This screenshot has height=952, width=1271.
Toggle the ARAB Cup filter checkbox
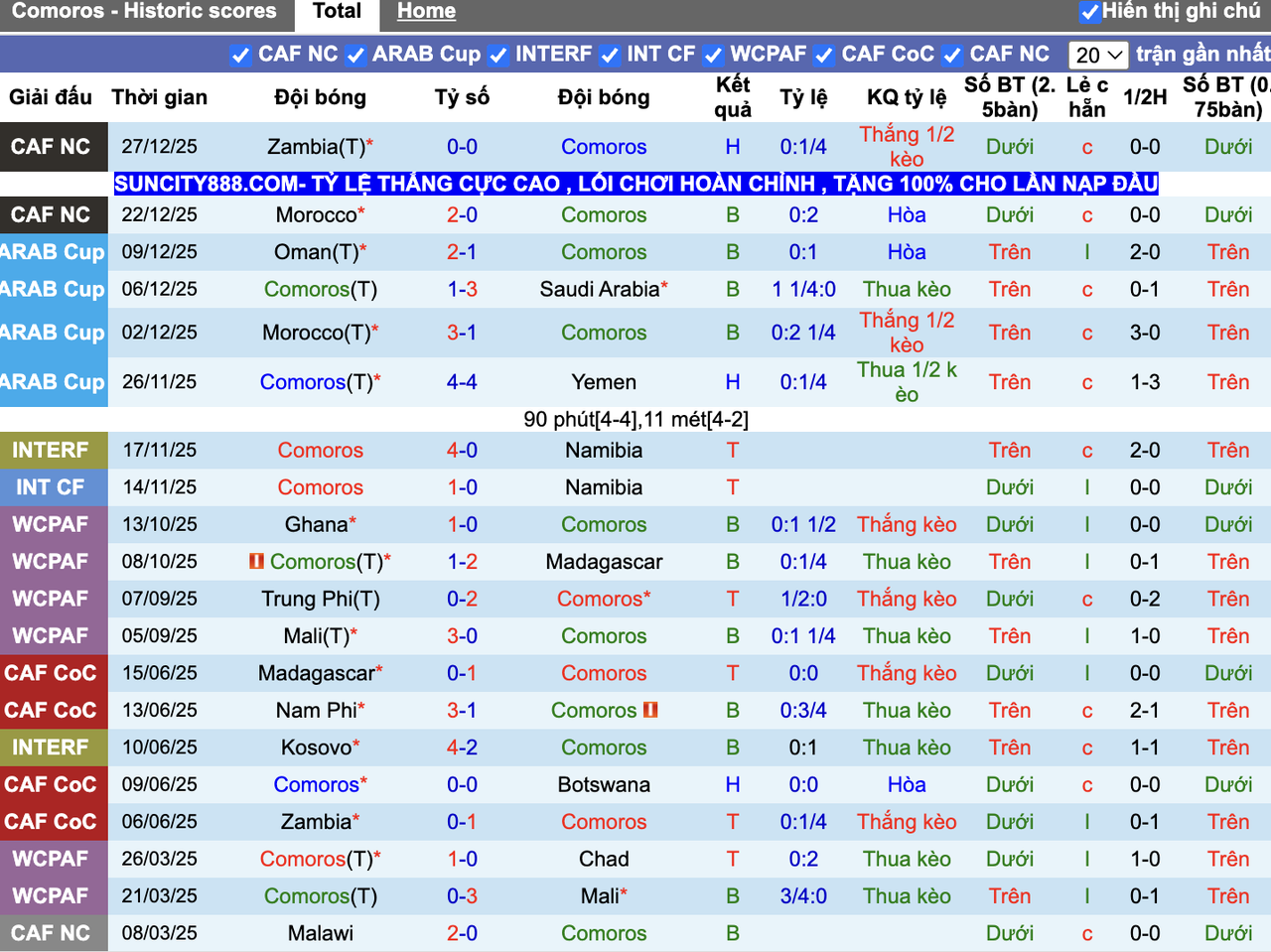click(355, 56)
